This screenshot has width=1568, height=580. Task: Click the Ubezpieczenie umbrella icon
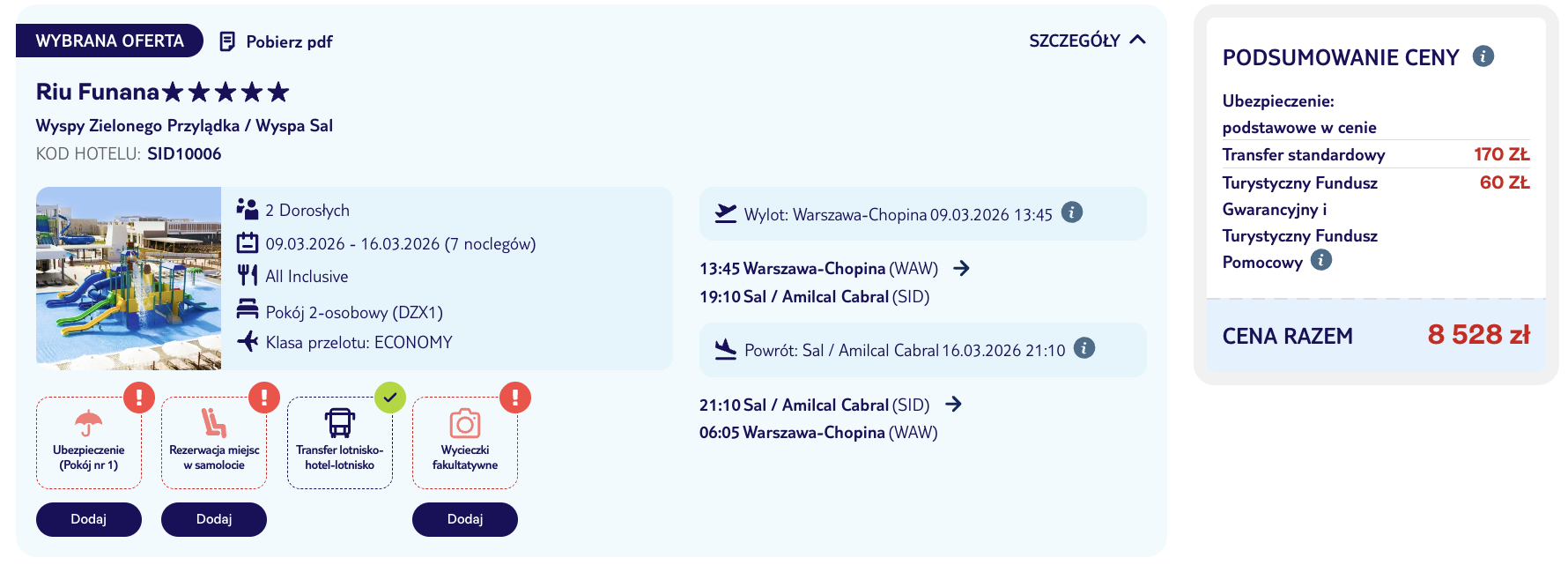pos(88,423)
